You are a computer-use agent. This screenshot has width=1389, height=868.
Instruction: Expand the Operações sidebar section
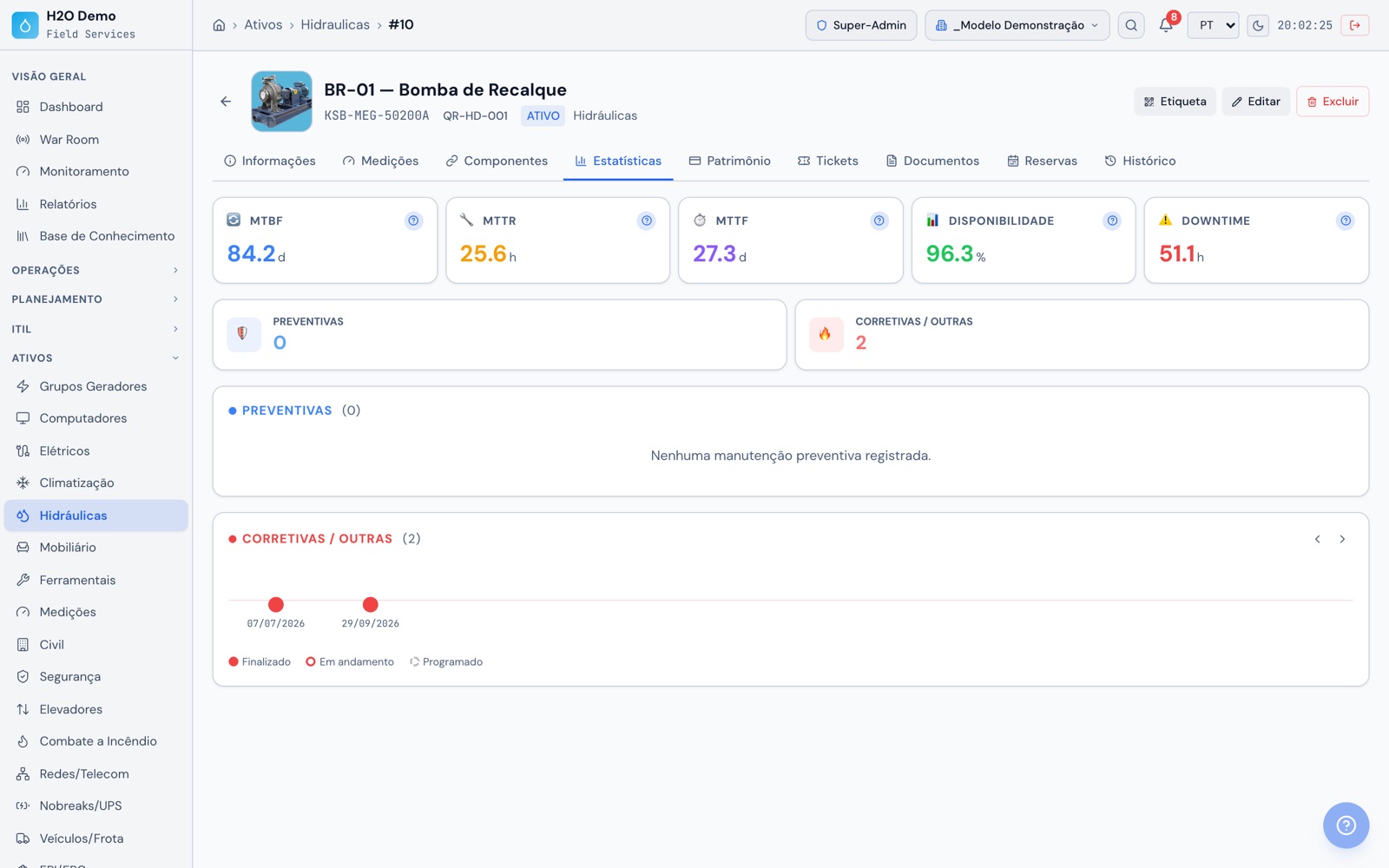tap(95, 270)
